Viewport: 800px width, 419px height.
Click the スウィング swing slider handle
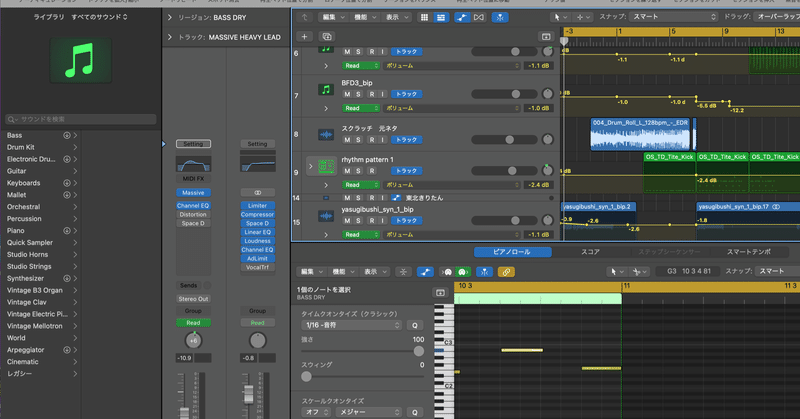click(306, 377)
